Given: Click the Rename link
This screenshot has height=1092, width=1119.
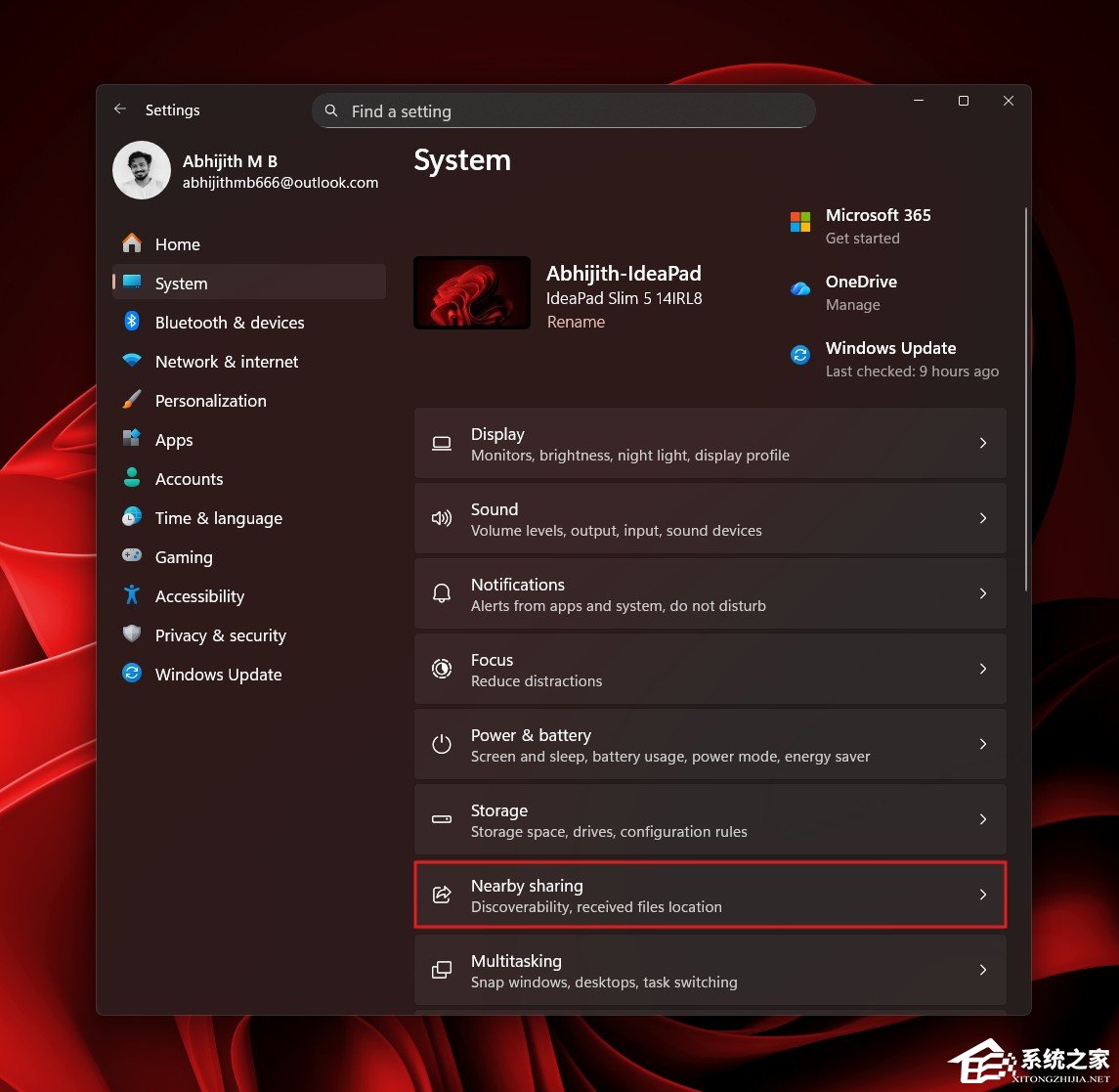Looking at the screenshot, I should (x=576, y=322).
